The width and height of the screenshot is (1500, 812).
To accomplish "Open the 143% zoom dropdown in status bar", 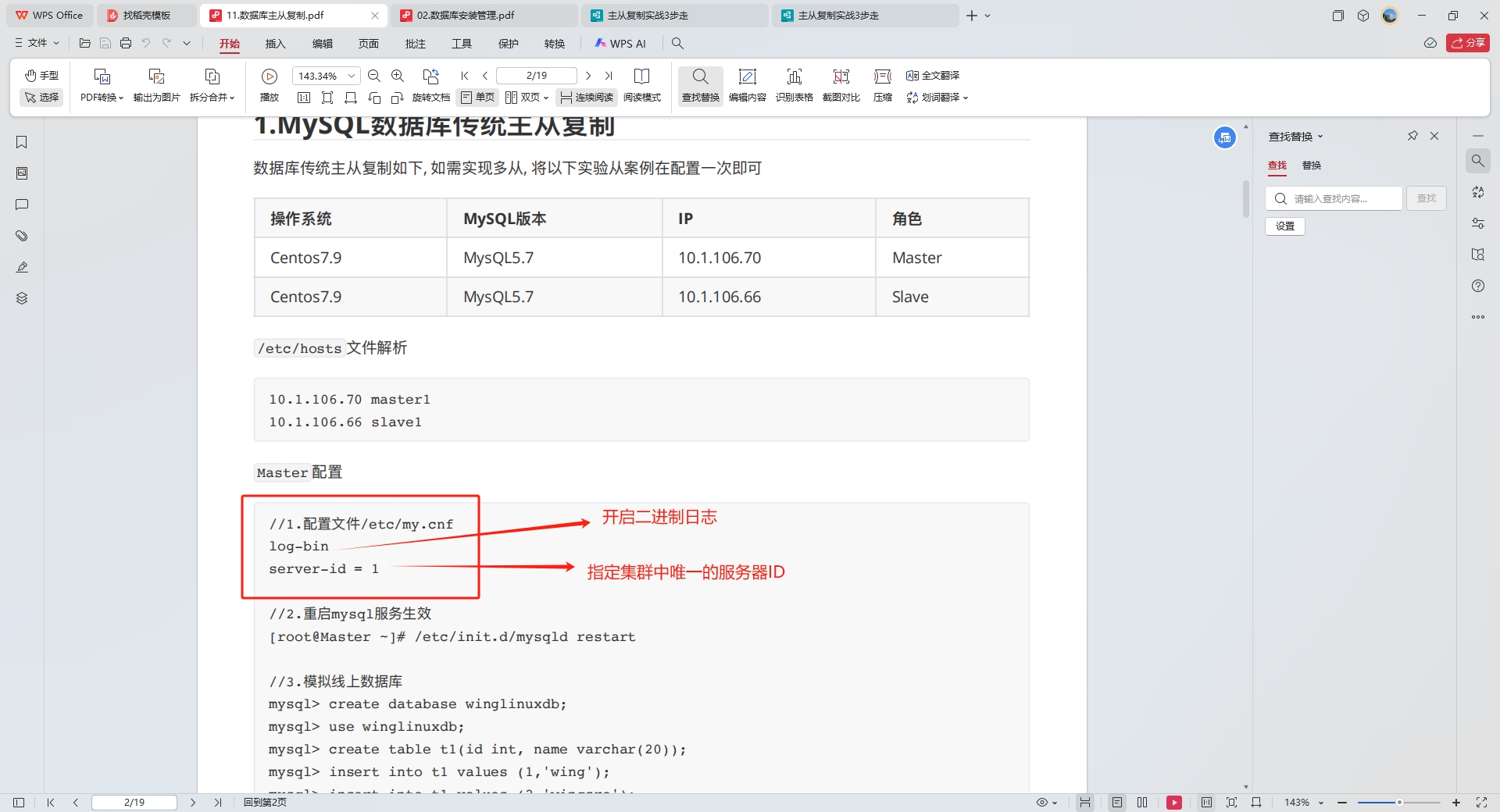I will coord(1304,803).
